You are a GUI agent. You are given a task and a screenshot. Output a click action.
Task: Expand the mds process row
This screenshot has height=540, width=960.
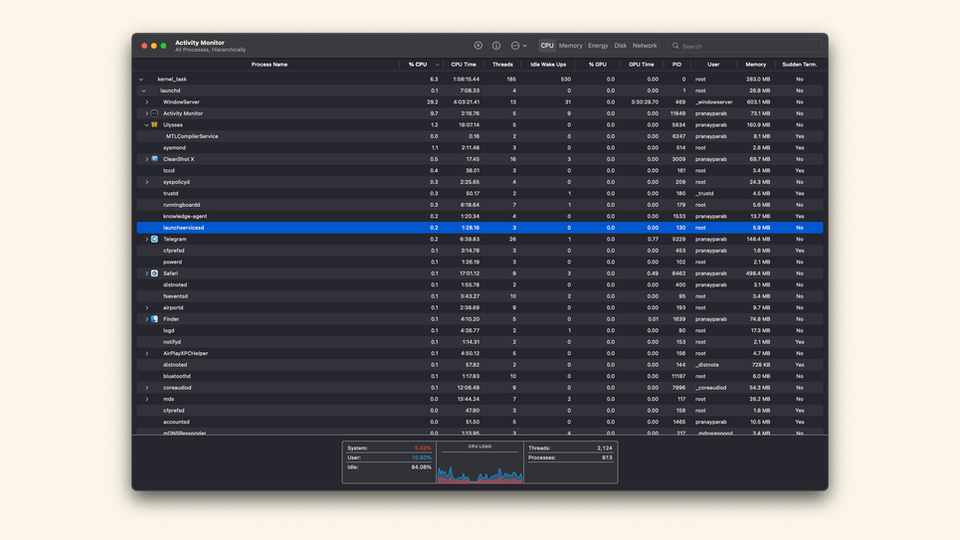[147, 399]
